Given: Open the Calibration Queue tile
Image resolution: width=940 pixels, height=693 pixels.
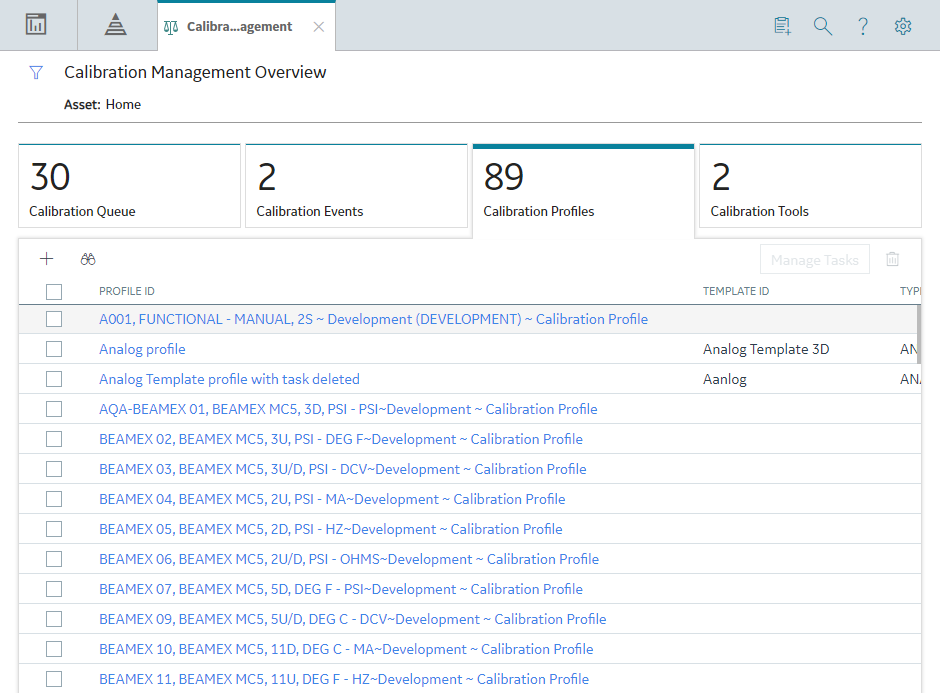Looking at the screenshot, I should [129, 186].
